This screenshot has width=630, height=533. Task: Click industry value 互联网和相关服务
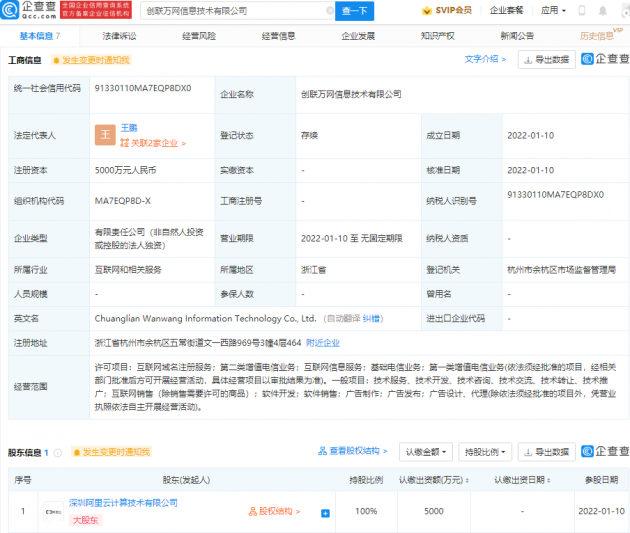128,270
